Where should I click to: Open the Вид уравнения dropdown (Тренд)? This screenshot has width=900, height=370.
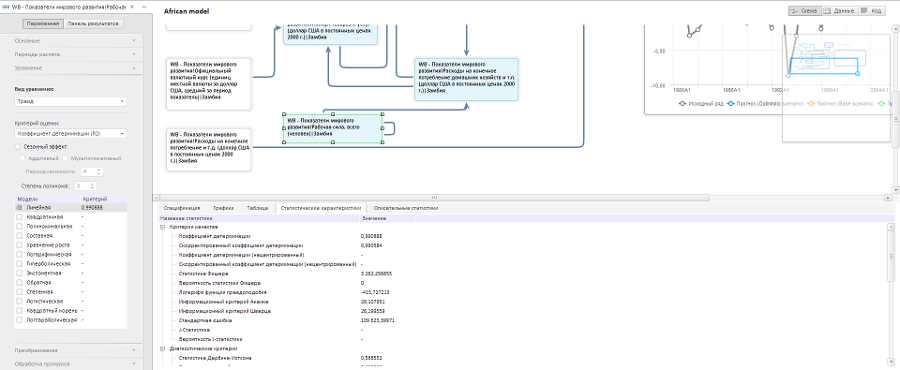71,102
